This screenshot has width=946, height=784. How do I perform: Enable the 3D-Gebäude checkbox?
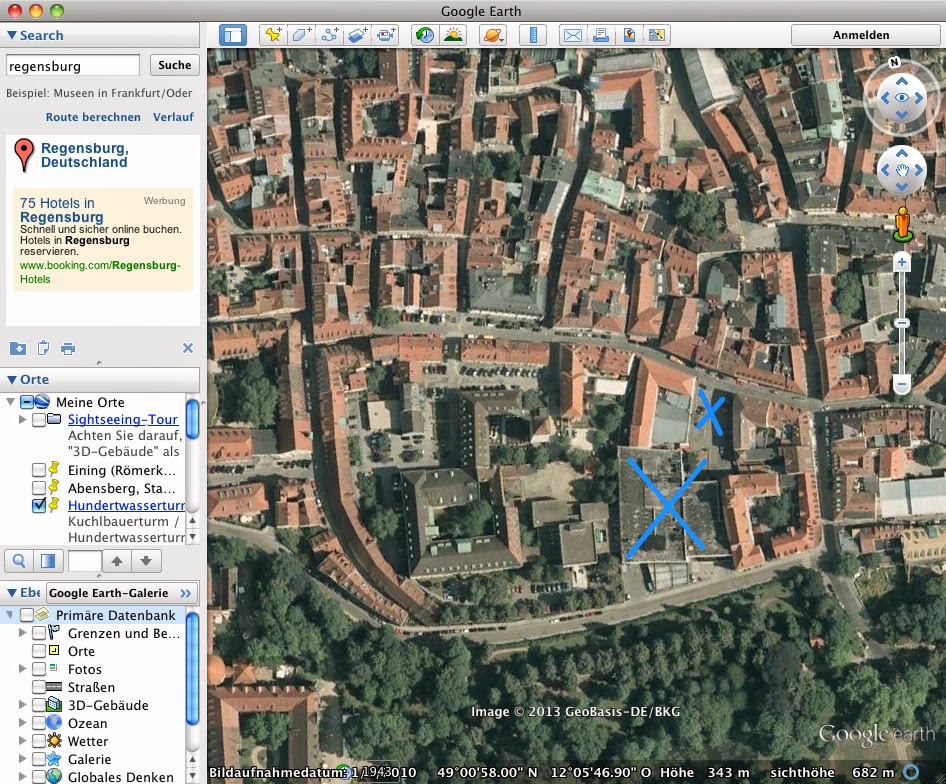39,704
